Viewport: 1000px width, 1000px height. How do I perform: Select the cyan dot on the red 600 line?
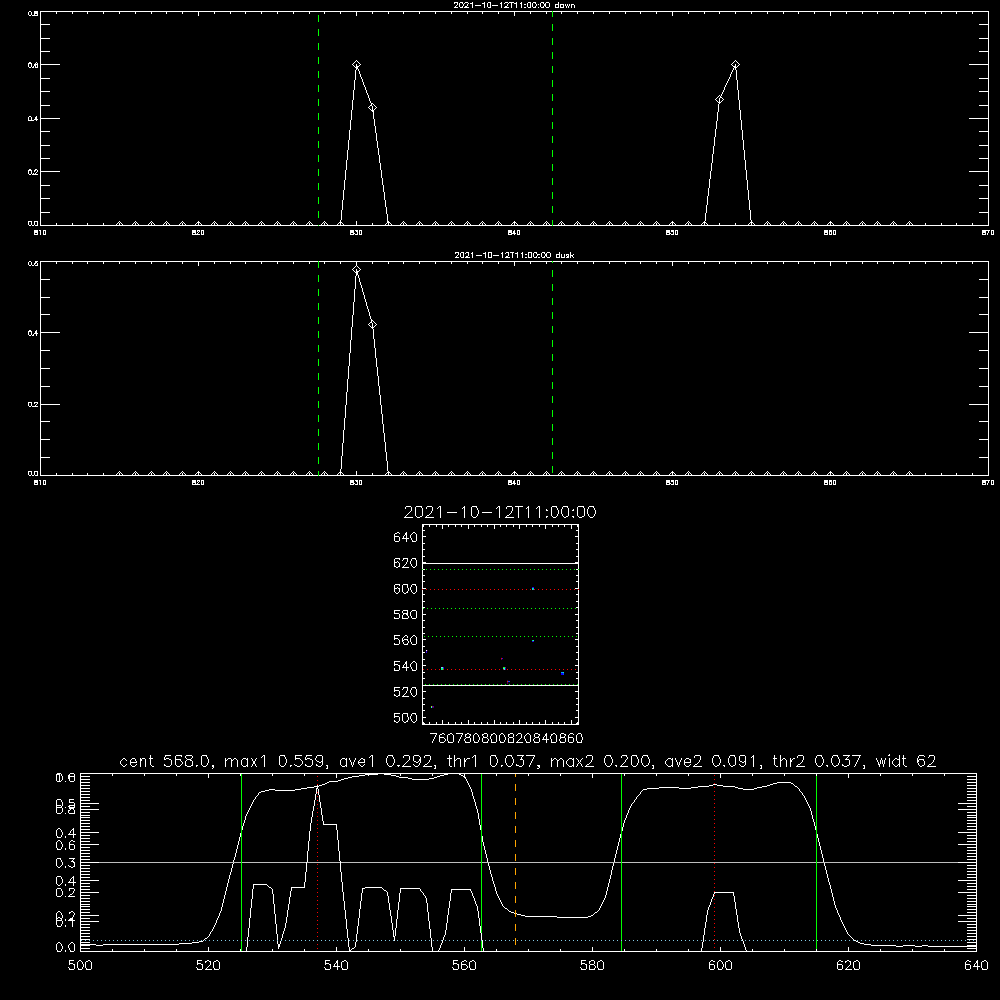point(533,589)
